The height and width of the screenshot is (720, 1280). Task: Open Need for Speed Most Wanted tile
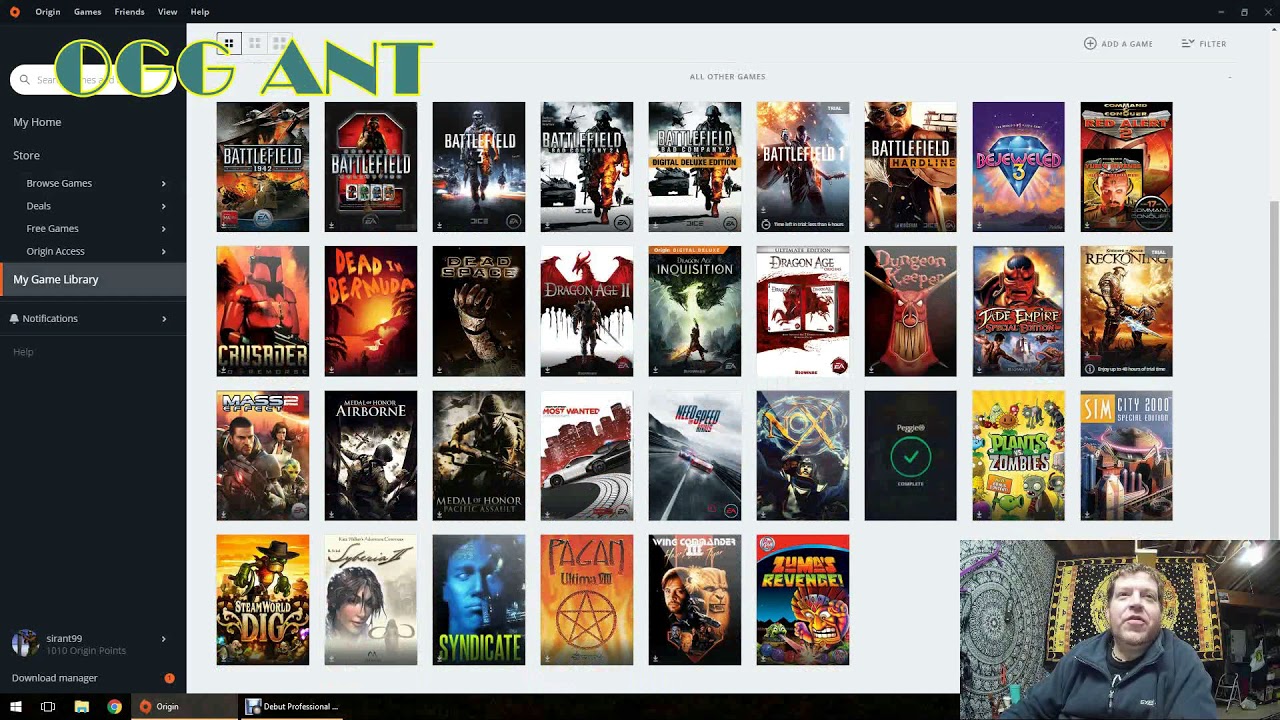pos(587,456)
